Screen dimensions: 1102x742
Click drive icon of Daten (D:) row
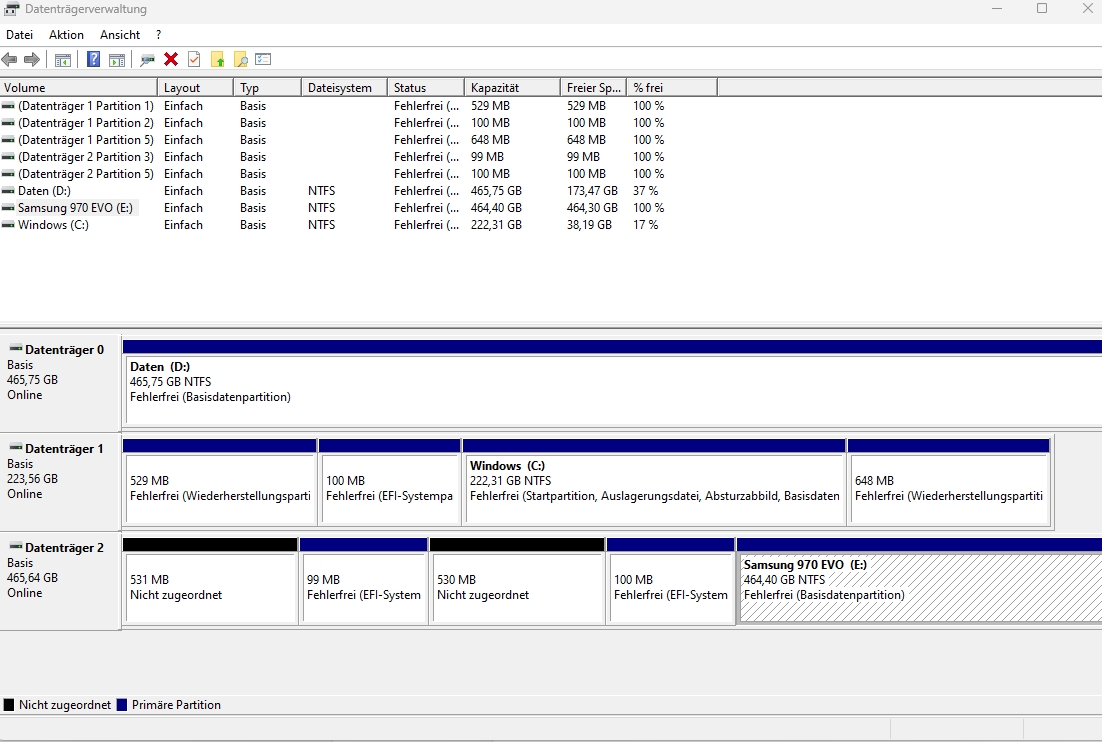[8, 191]
